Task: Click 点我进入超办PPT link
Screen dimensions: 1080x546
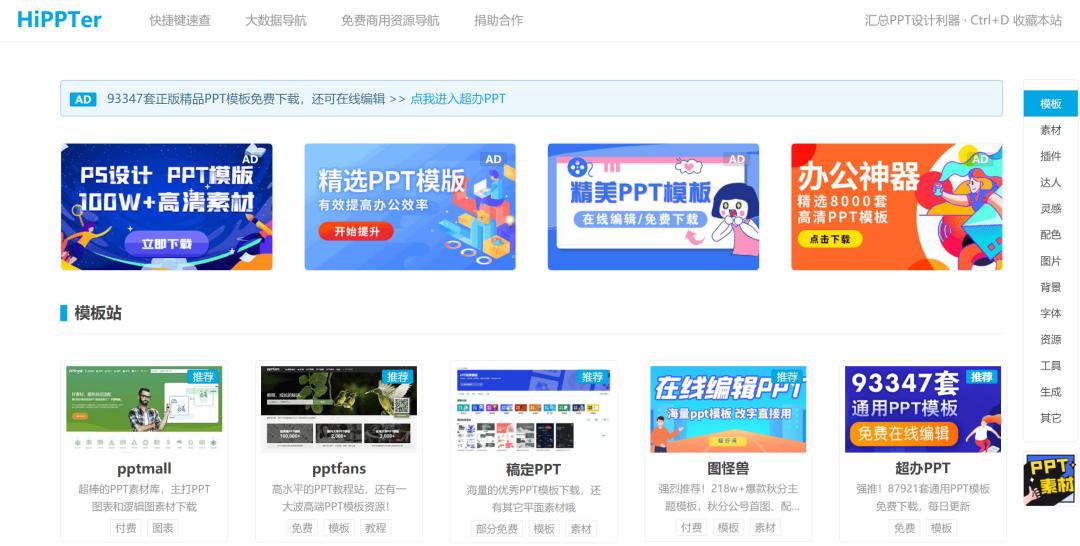Action: click(458, 98)
